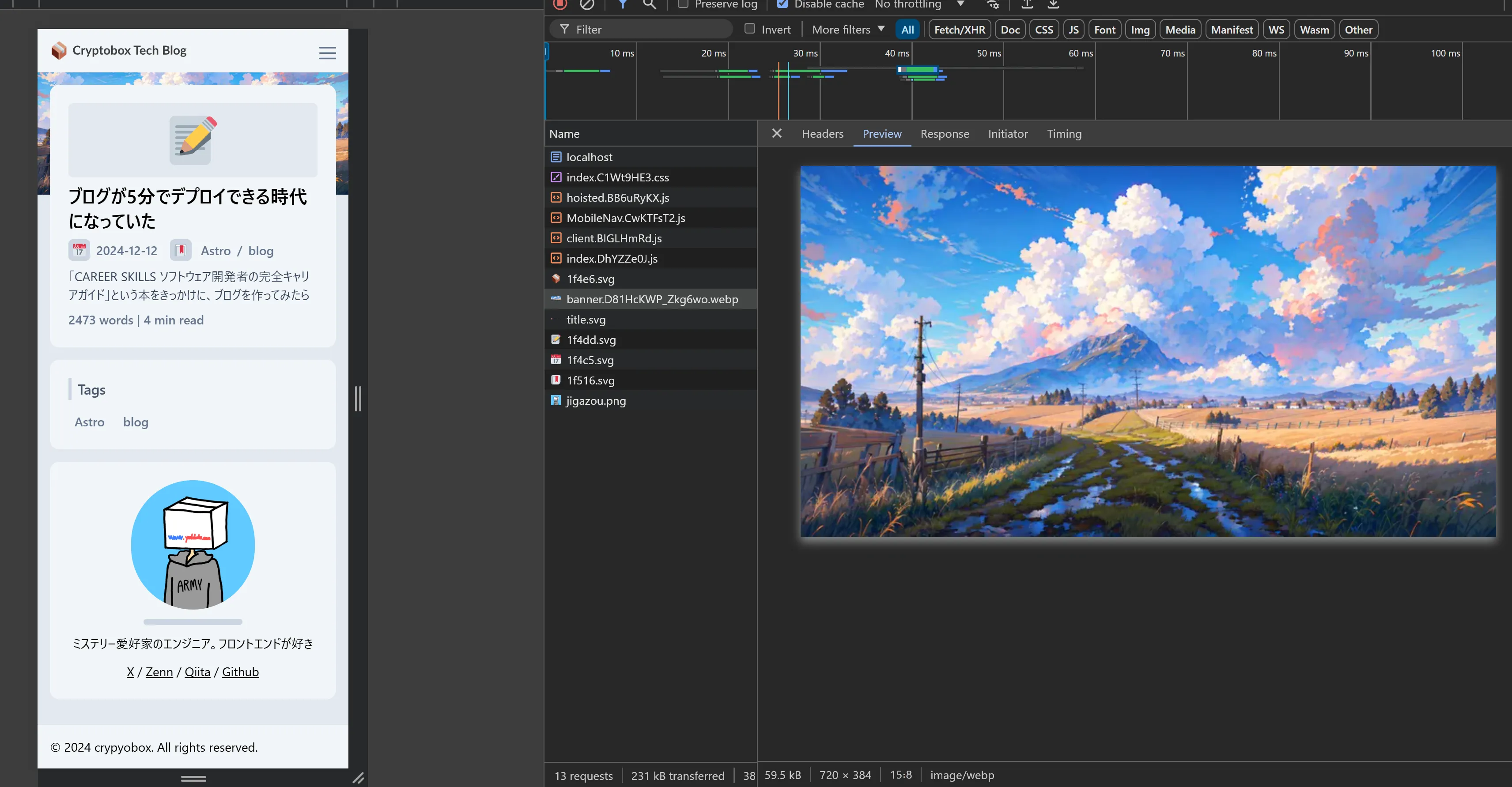1512x787 pixels.
Task: Check the Invert filter checkbox
Action: (749, 29)
